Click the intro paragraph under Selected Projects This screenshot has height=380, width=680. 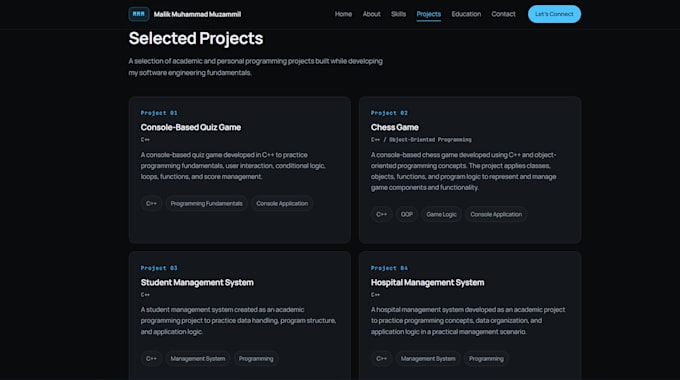[x=255, y=67]
